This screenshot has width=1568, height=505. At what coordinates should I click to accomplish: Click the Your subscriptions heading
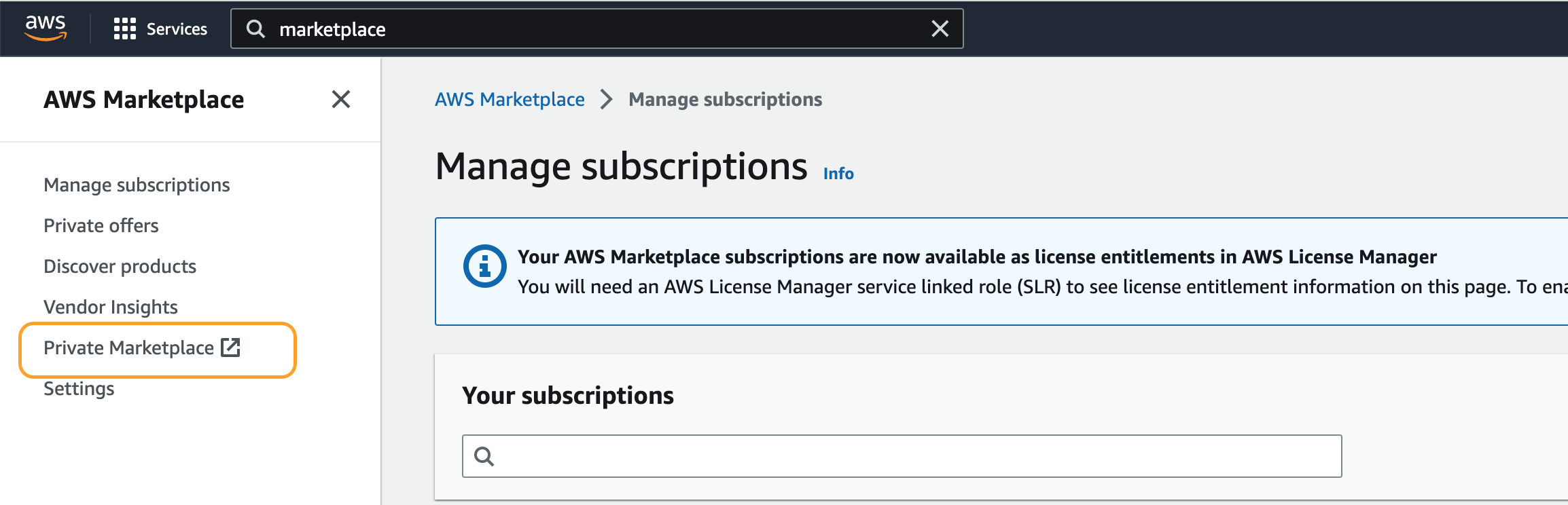pyautogui.click(x=568, y=395)
